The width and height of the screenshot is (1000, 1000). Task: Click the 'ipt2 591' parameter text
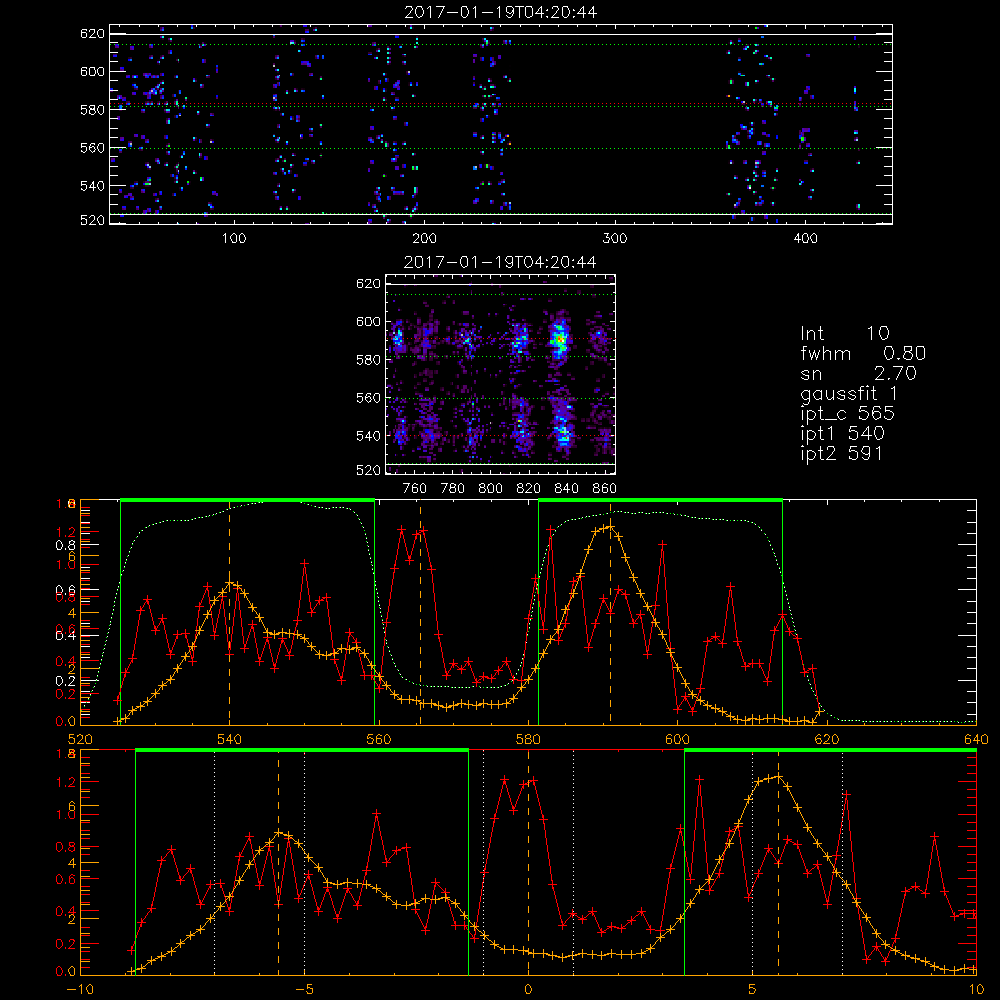pyautogui.click(x=841, y=453)
